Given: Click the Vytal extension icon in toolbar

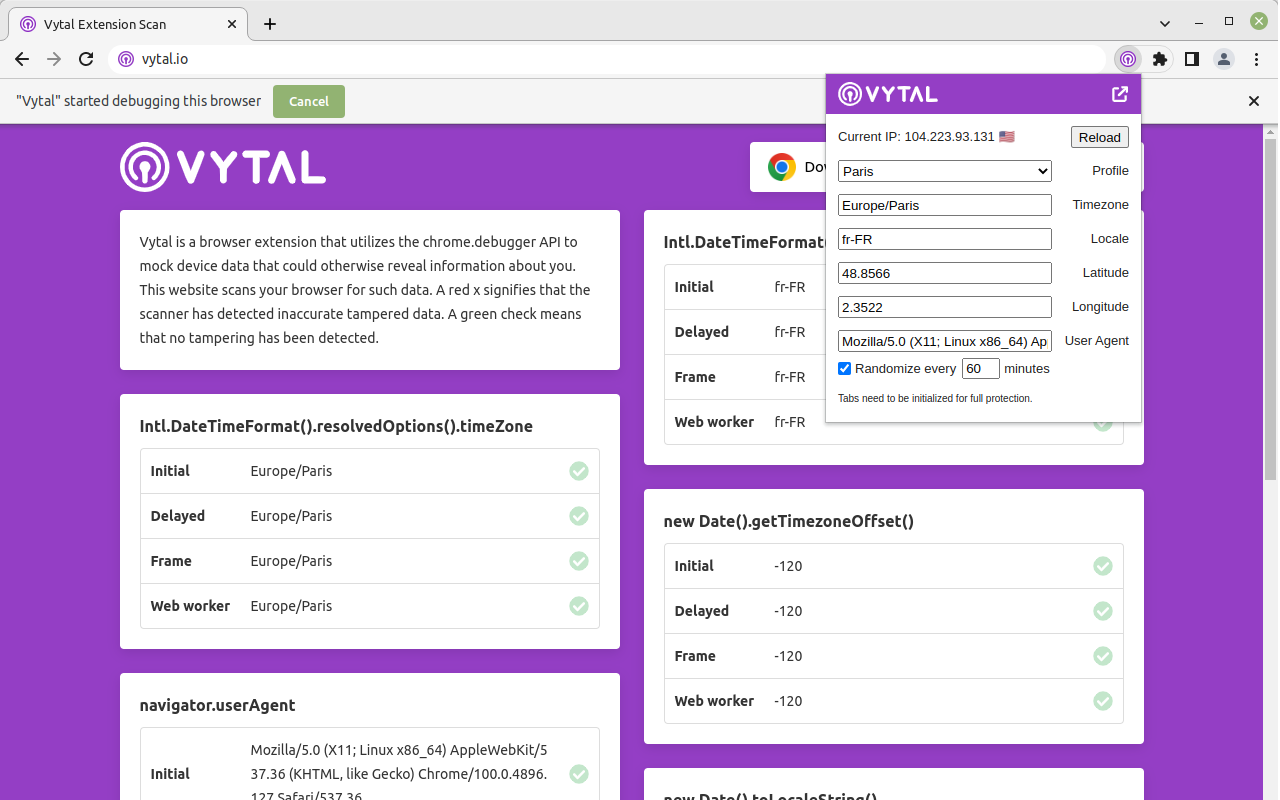Looking at the screenshot, I should [1128, 59].
